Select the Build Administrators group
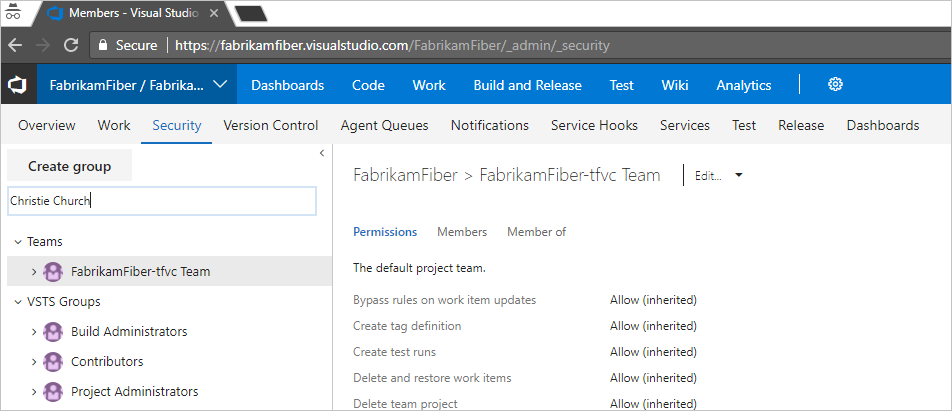This screenshot has height=411, width=952. (129, 331)
